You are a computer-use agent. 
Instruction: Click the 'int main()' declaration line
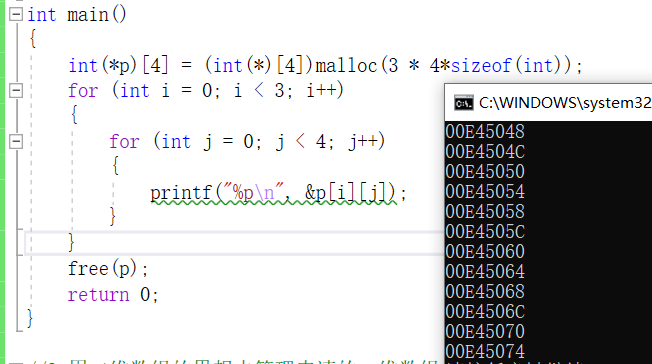click(77, 15)
